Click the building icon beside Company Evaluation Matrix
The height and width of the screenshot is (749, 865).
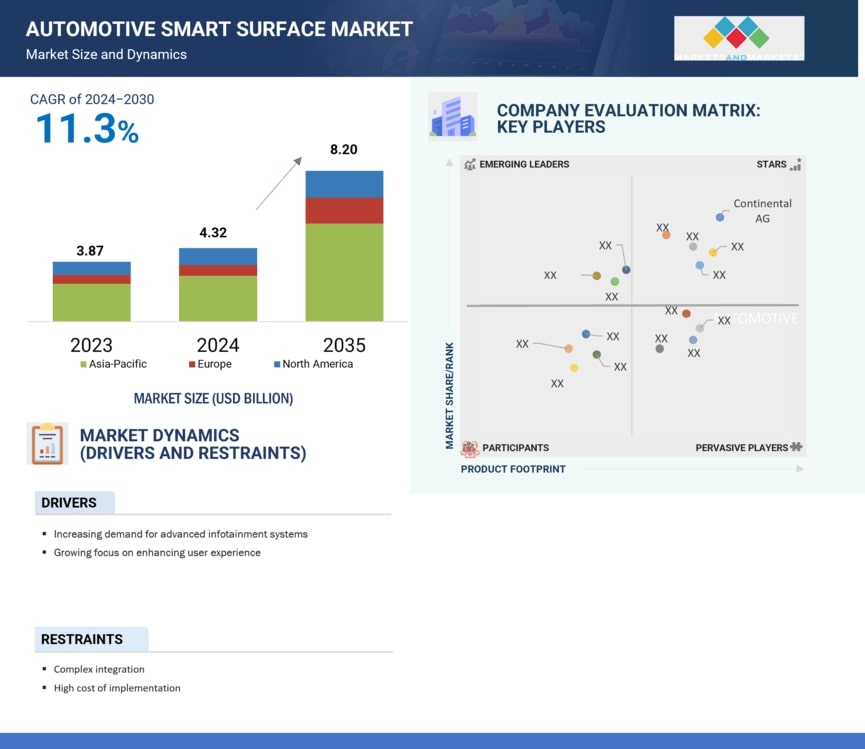click(x=452, y=116)
